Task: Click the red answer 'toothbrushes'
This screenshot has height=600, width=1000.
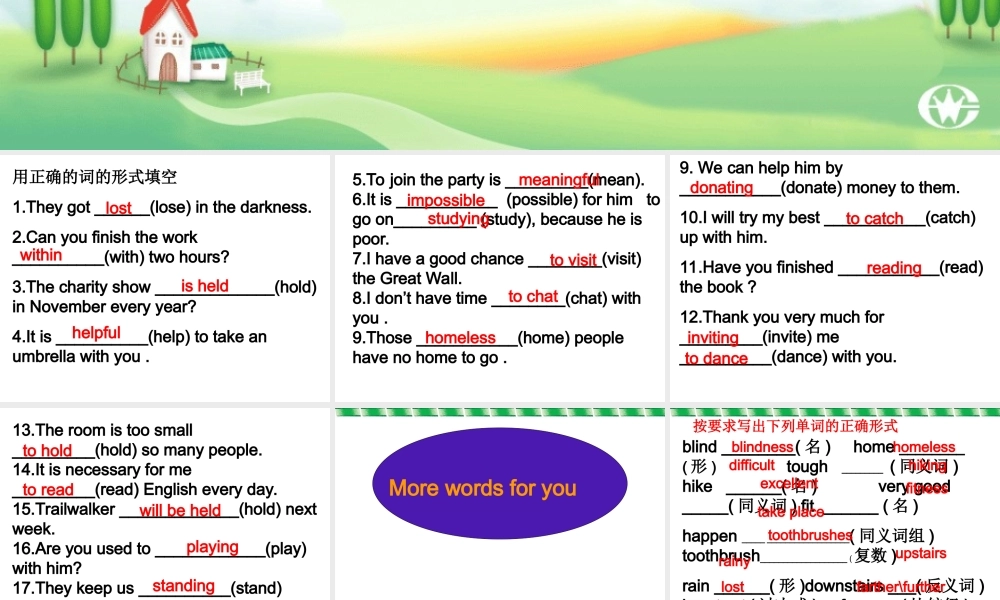Action: pos(809,535)
